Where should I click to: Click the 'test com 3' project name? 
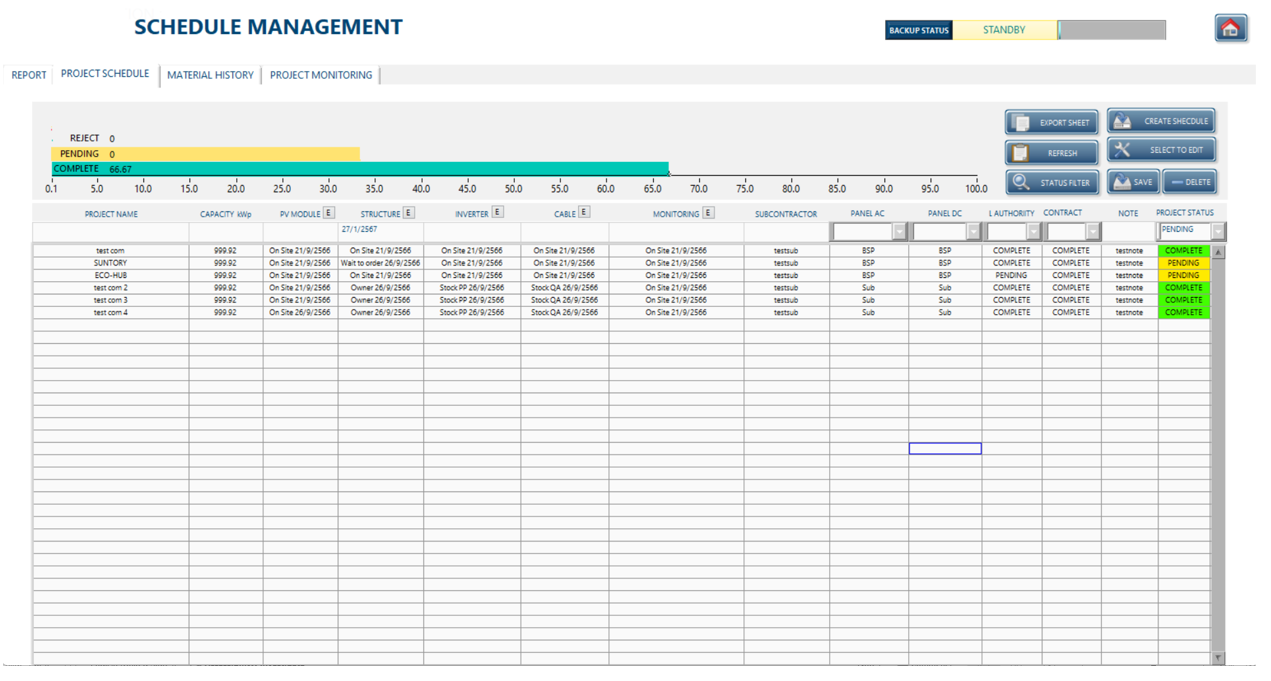coord(111,300)
